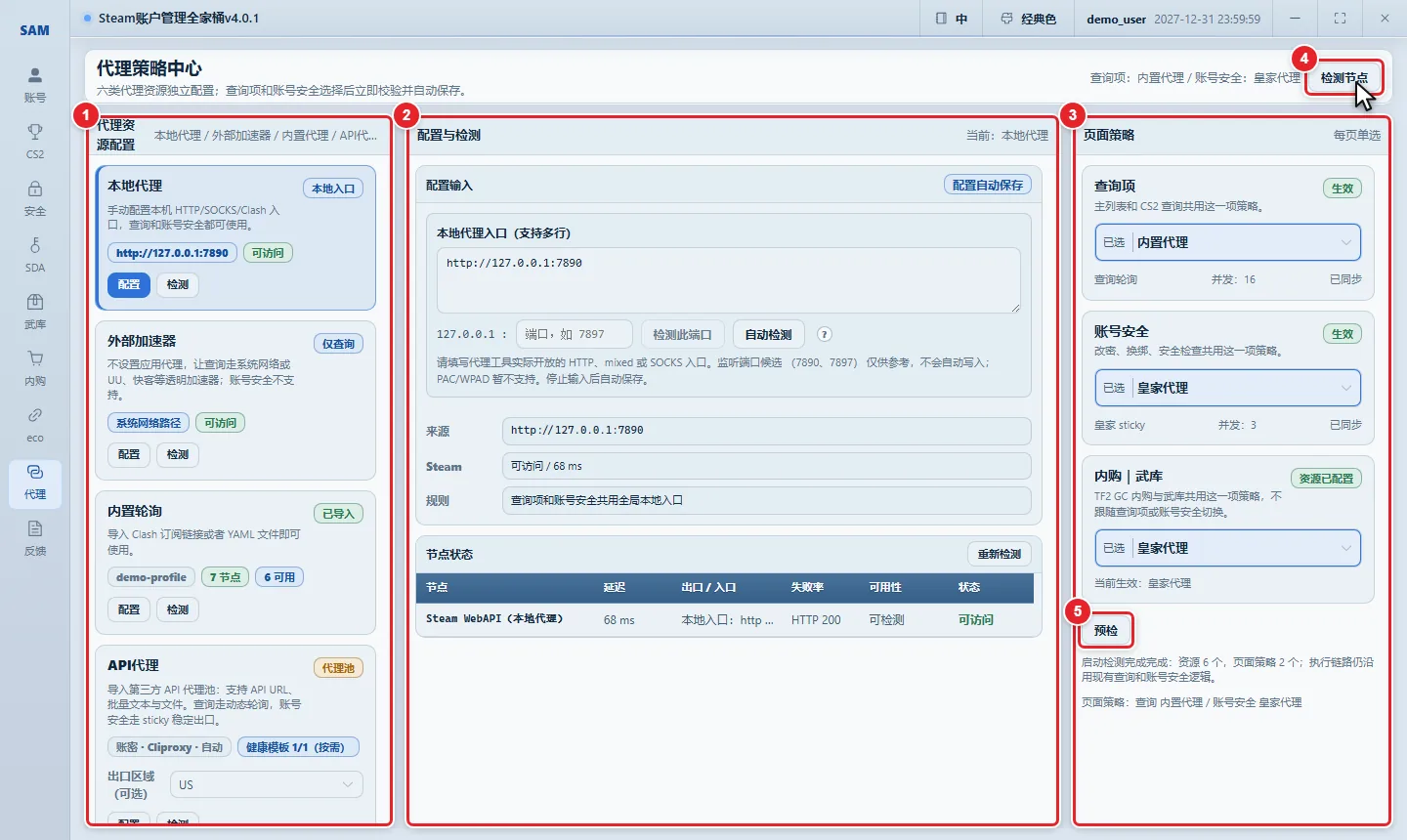Viewport: 1407px width, 840px height.
Task: Click the SAM logo in the sidebar
Action: point(35,30)
